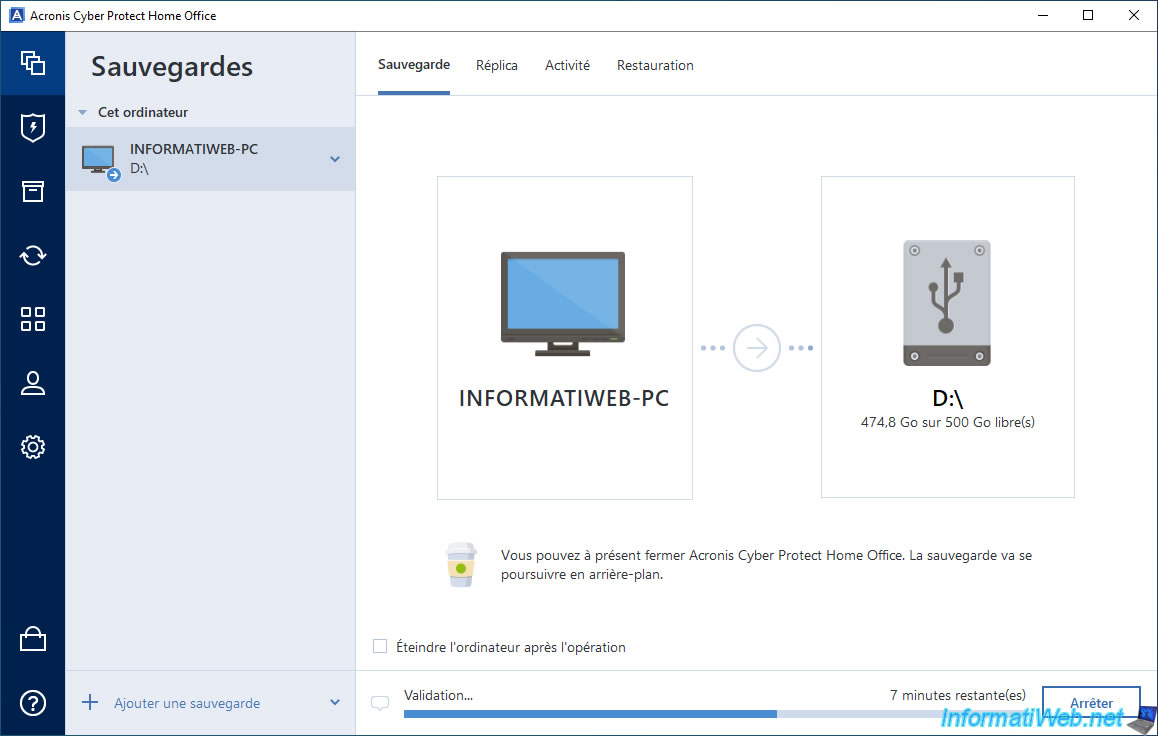Viewport: 1158px width, 736px height.
Task: Enable Éteindre l'ordinateur après l'opération checkbox
Action: [380, 647]
